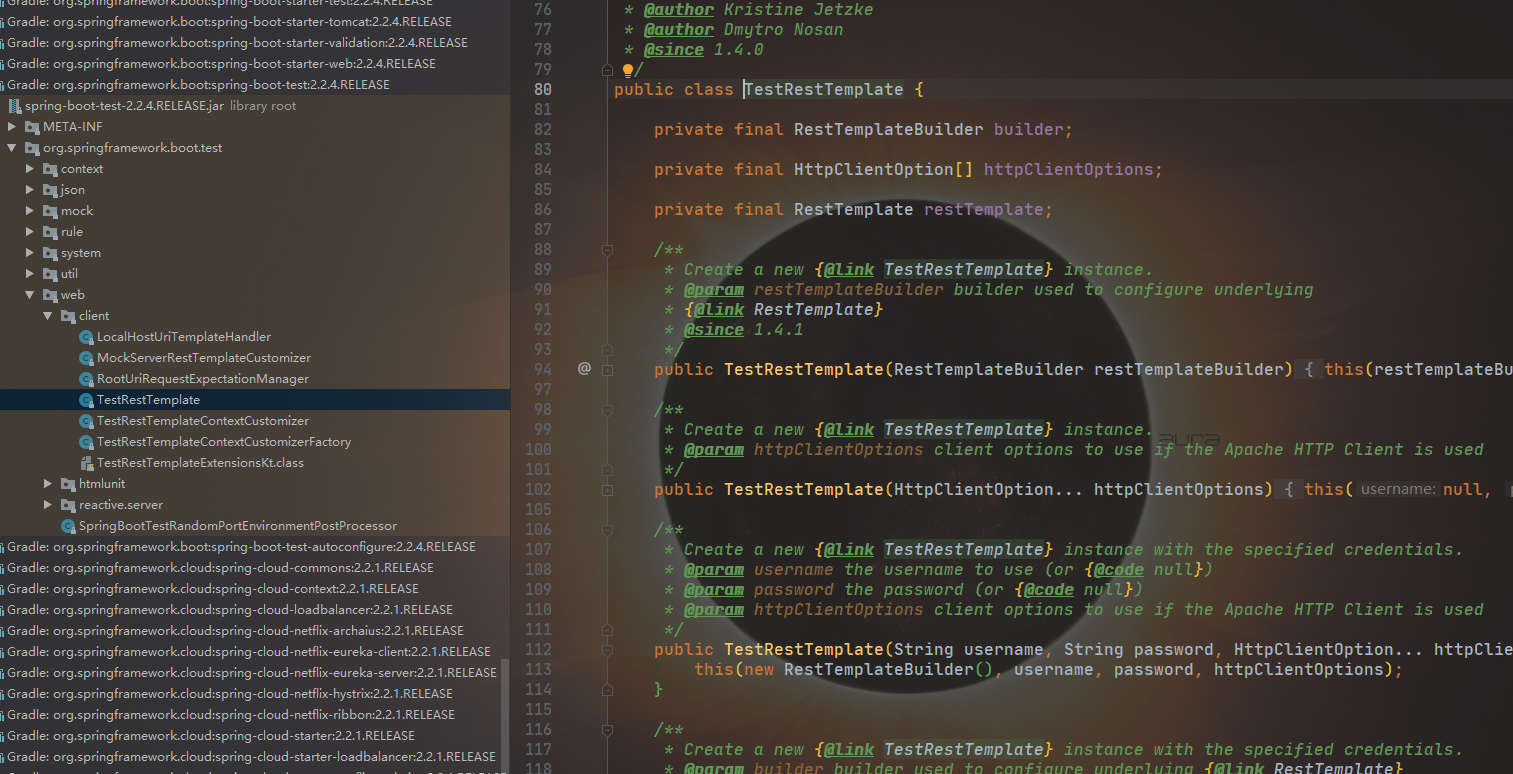Select spring-boot-starter-tomcat Gradle library row
Screen dimensions: 1513x774
pyautogui.click(x=229, y=22)
